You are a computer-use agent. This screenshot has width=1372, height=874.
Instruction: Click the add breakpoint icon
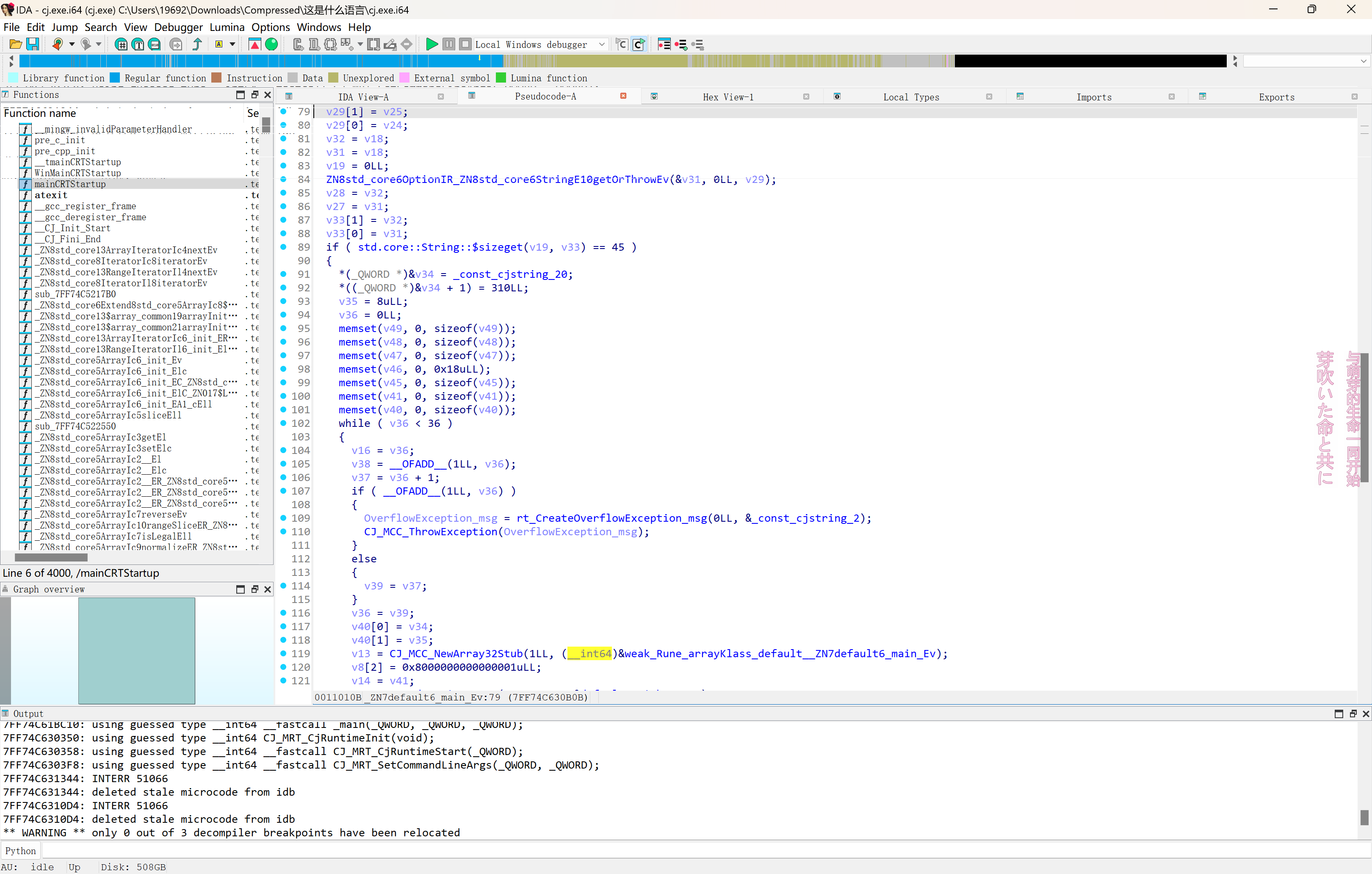tap(681, 44)
